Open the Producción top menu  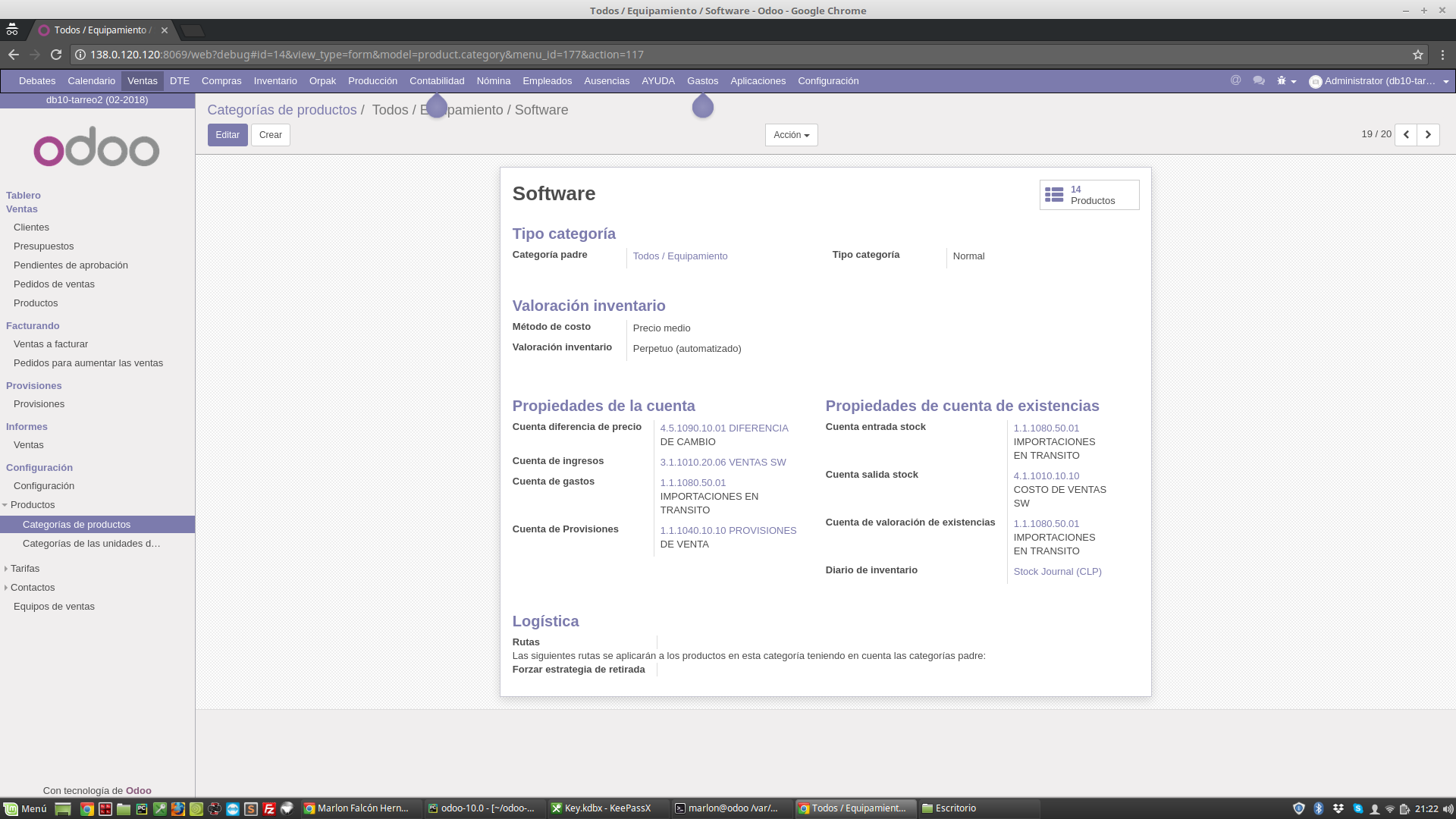(372, 81)
